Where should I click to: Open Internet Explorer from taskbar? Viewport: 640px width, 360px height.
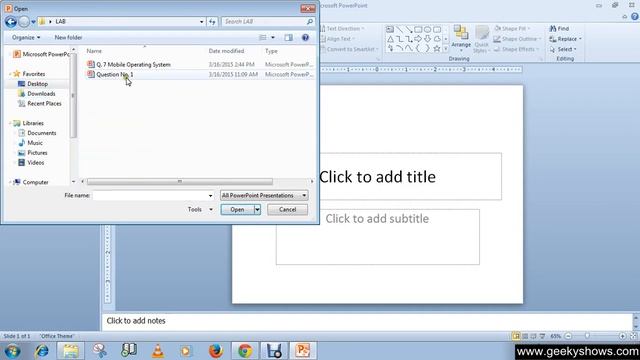click(x=42, y=351)
